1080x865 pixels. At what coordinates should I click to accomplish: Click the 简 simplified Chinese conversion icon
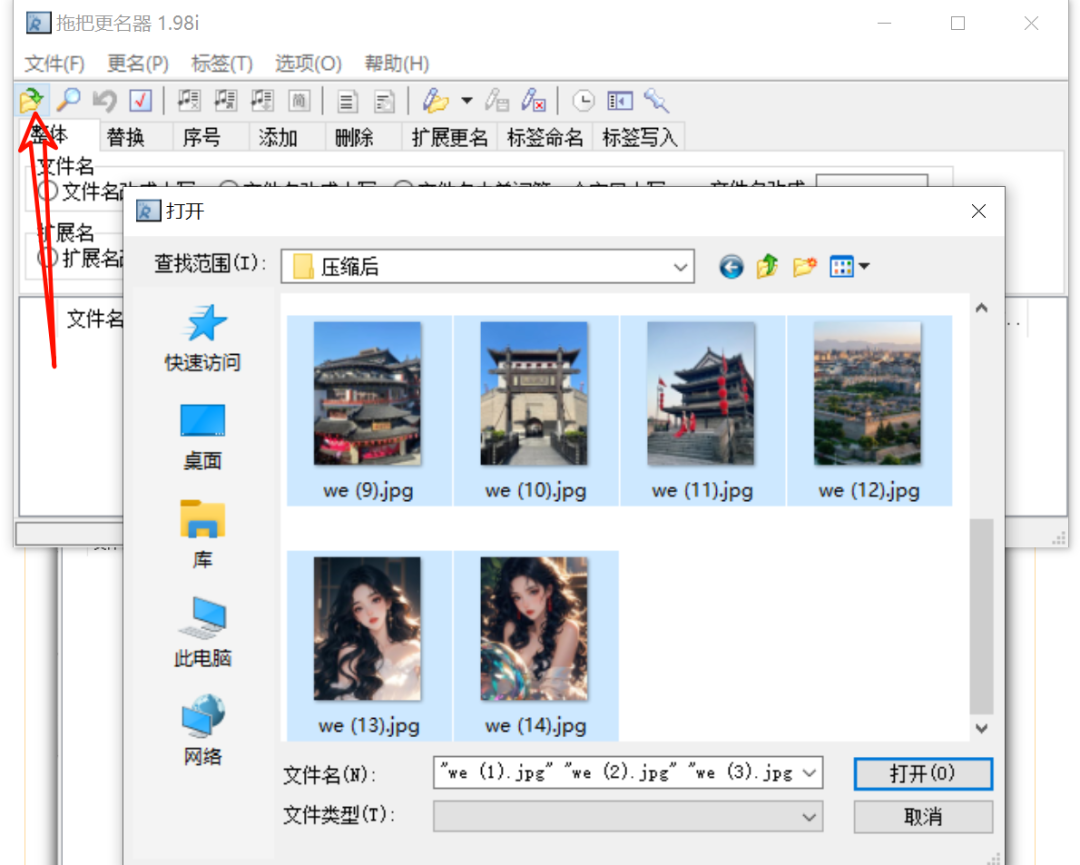pos(299,101)
